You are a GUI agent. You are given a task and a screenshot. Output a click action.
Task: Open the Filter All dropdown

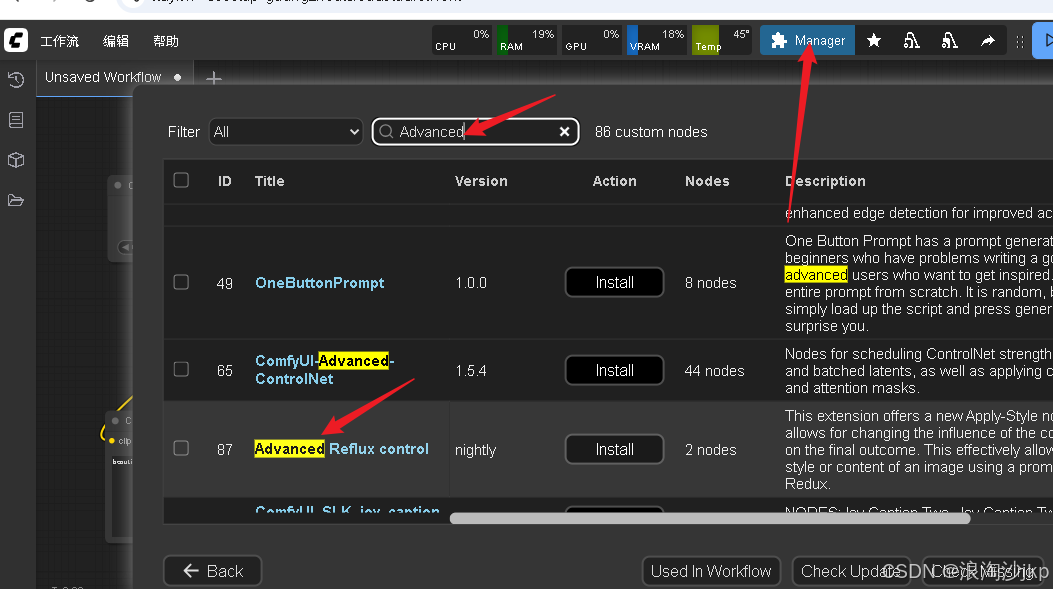point(286,132)
